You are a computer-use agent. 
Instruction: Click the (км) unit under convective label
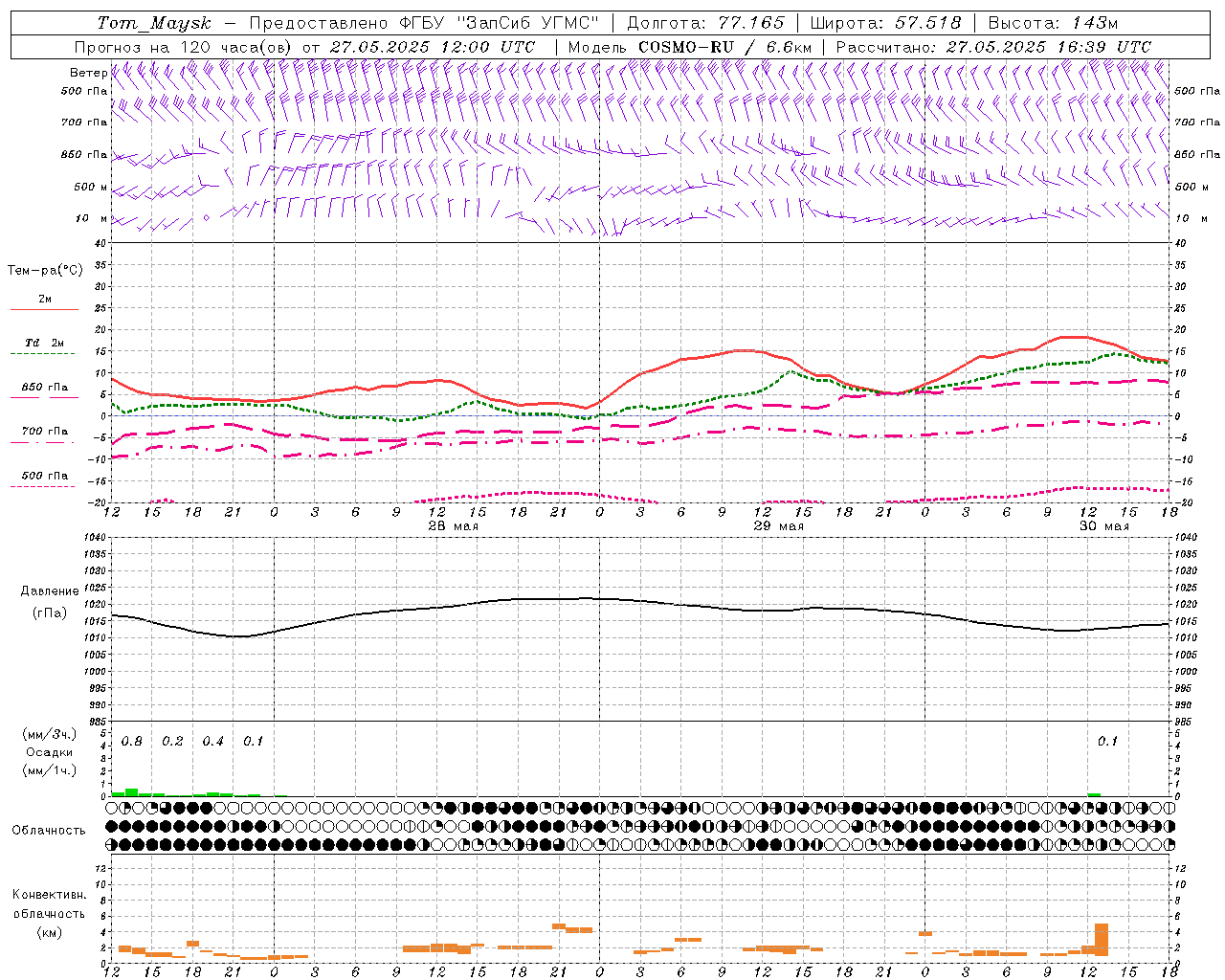[49, 932]
